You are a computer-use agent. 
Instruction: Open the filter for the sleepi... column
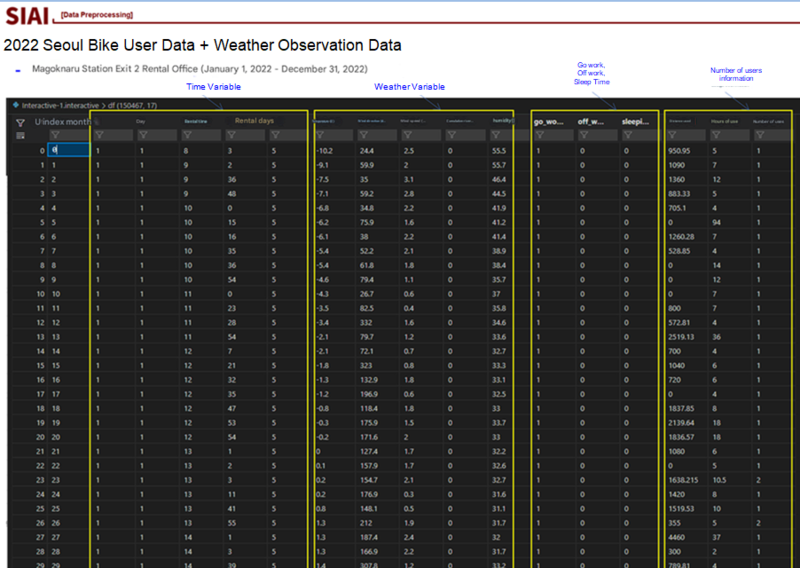(627, 135)
